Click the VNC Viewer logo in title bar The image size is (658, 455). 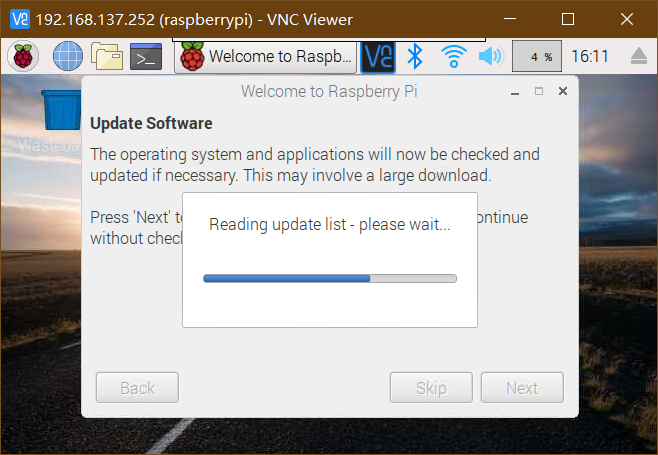coord(20,19)
